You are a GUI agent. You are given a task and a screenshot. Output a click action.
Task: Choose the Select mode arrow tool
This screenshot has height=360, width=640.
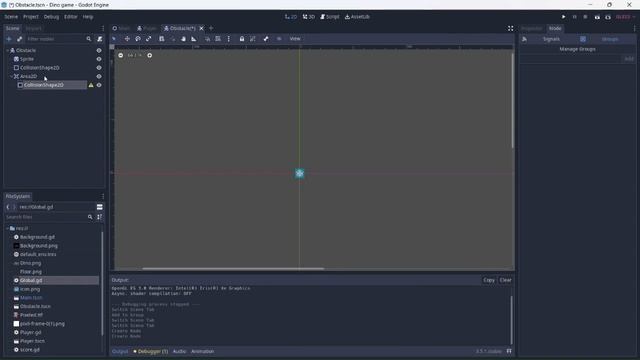point(114,39)
